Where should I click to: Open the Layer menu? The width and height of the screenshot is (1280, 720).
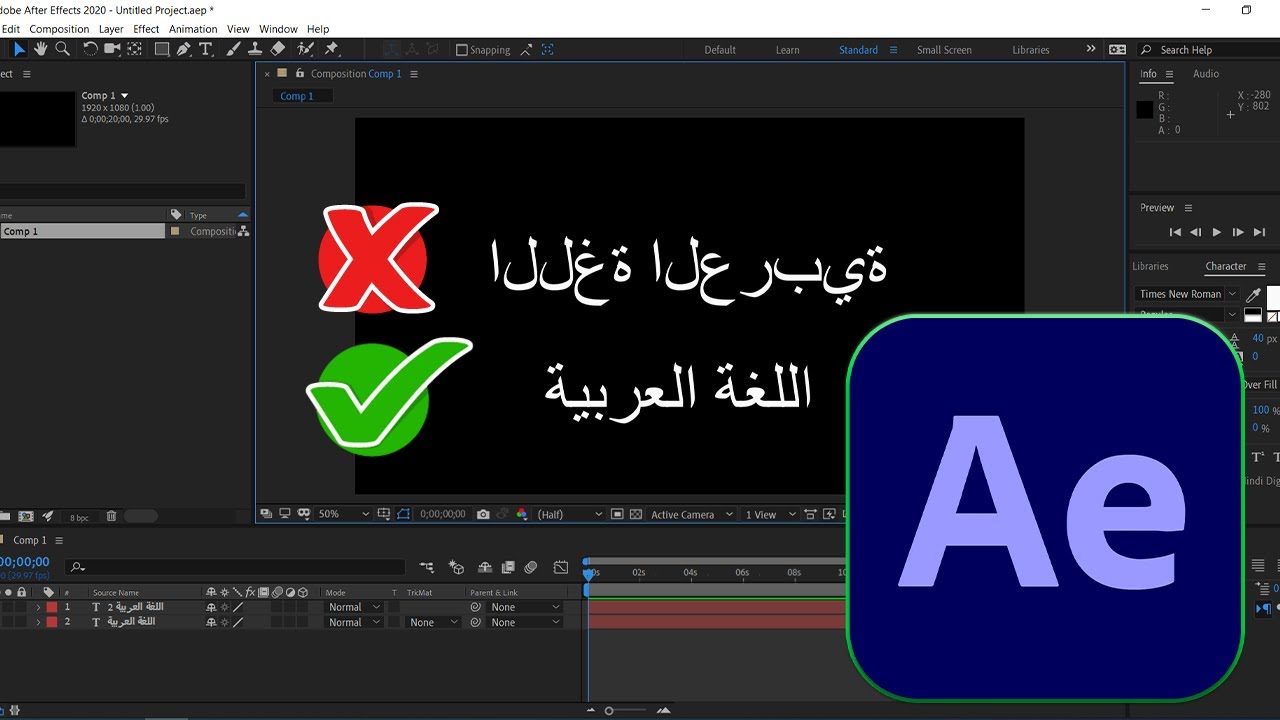[x=111, y=29]
